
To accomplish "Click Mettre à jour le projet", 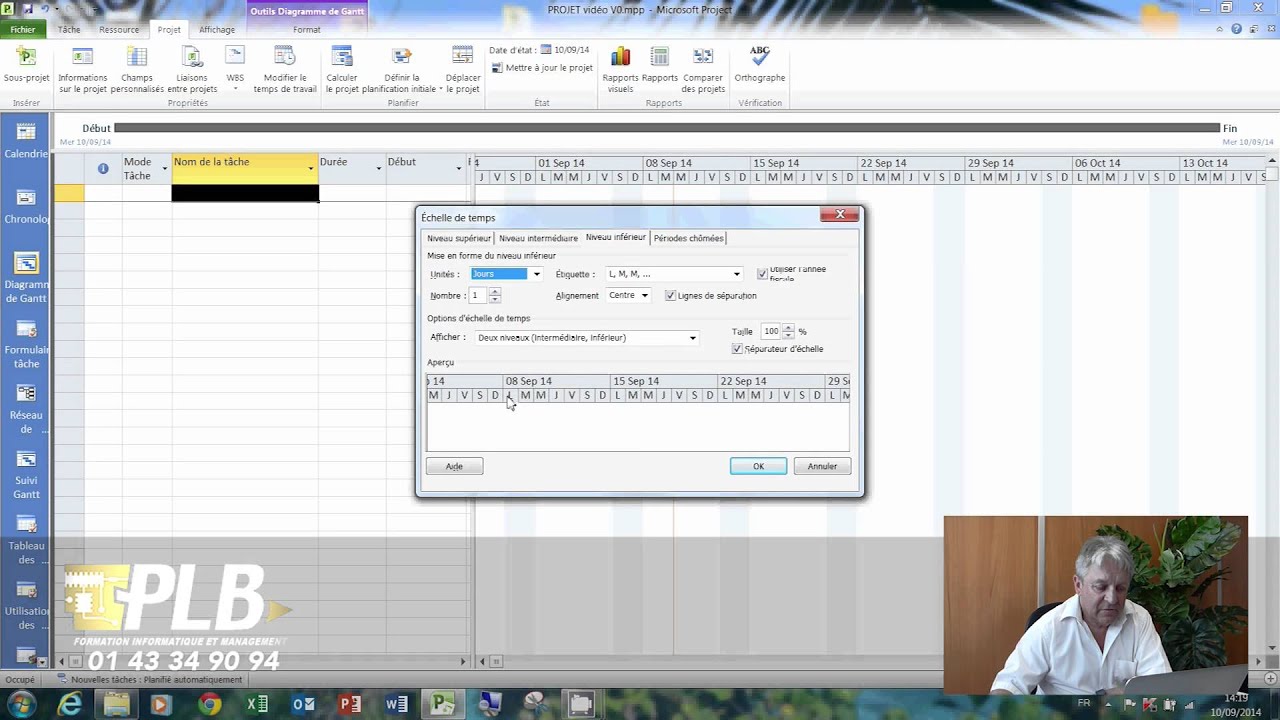I will coord(542,68).
